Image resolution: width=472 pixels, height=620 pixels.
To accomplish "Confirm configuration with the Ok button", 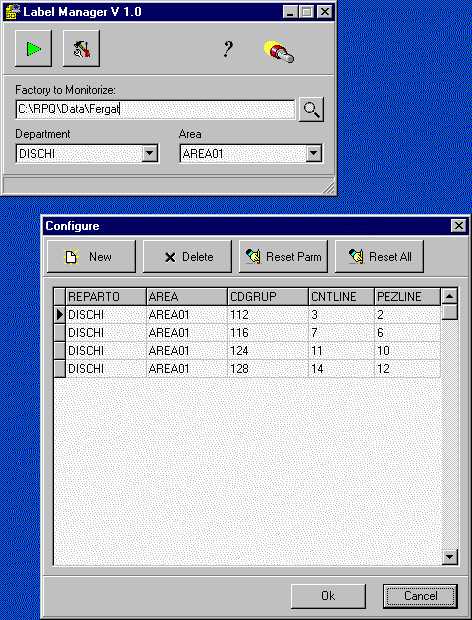I will 328,596.
